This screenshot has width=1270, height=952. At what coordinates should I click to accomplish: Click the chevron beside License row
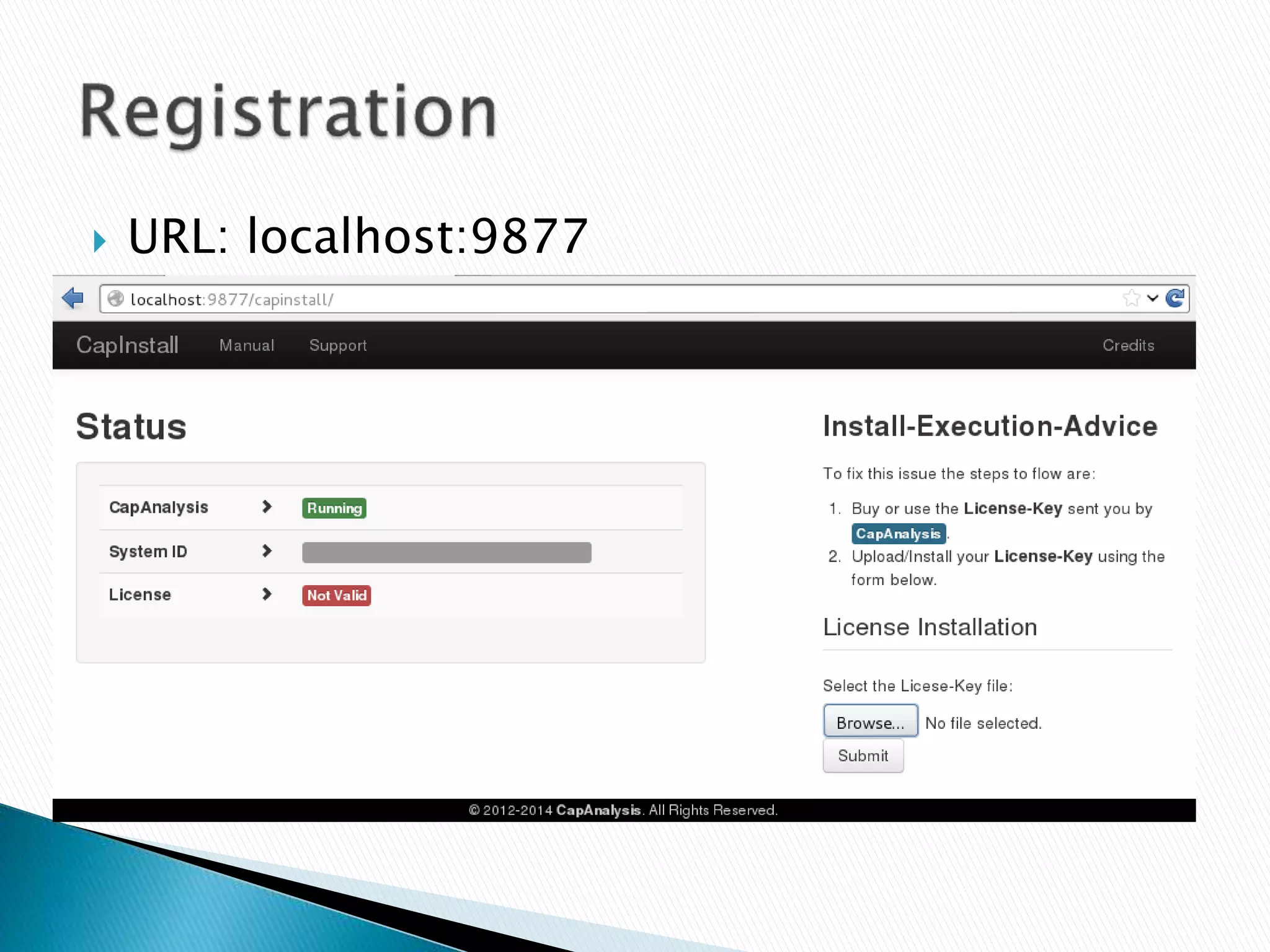point(267,594)
